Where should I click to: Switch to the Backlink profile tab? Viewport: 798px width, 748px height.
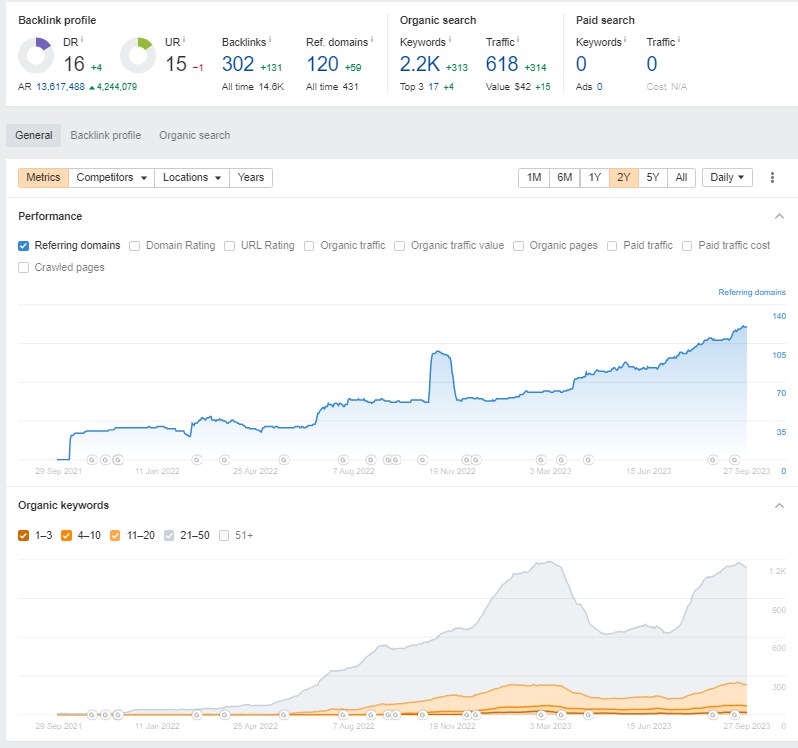pyautogui.click(x=106, y=135)
